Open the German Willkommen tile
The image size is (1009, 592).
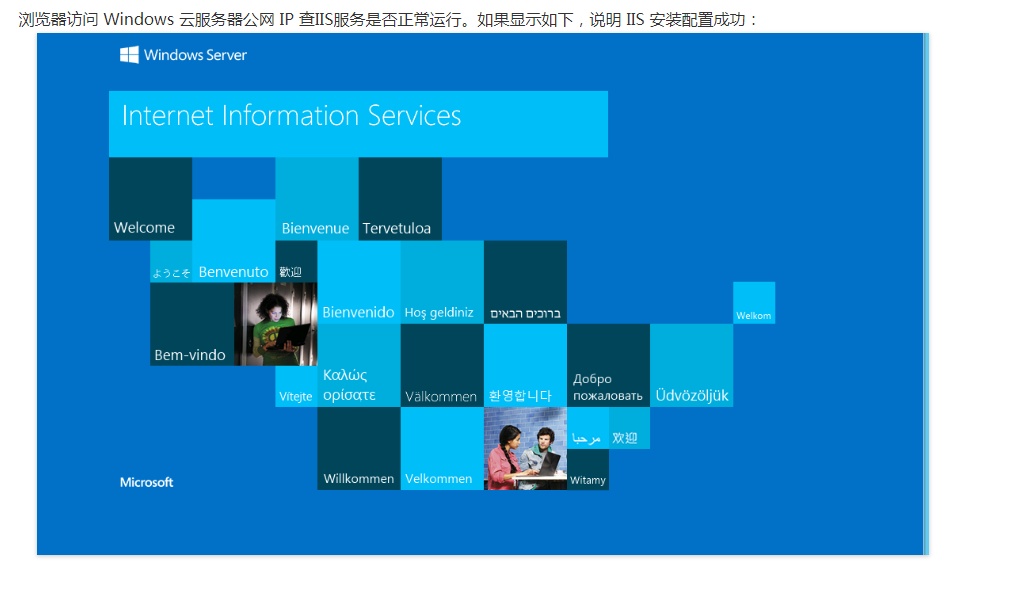pos(359,449)
